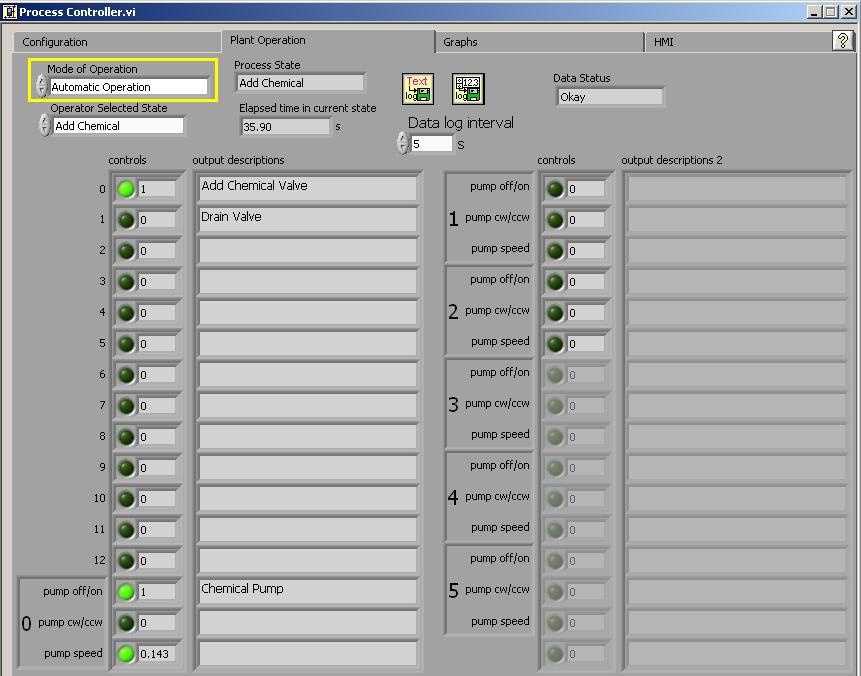Screen dimensions: 861x676
Task: Click the 'Data log interval' label
Action: point(461,122)
